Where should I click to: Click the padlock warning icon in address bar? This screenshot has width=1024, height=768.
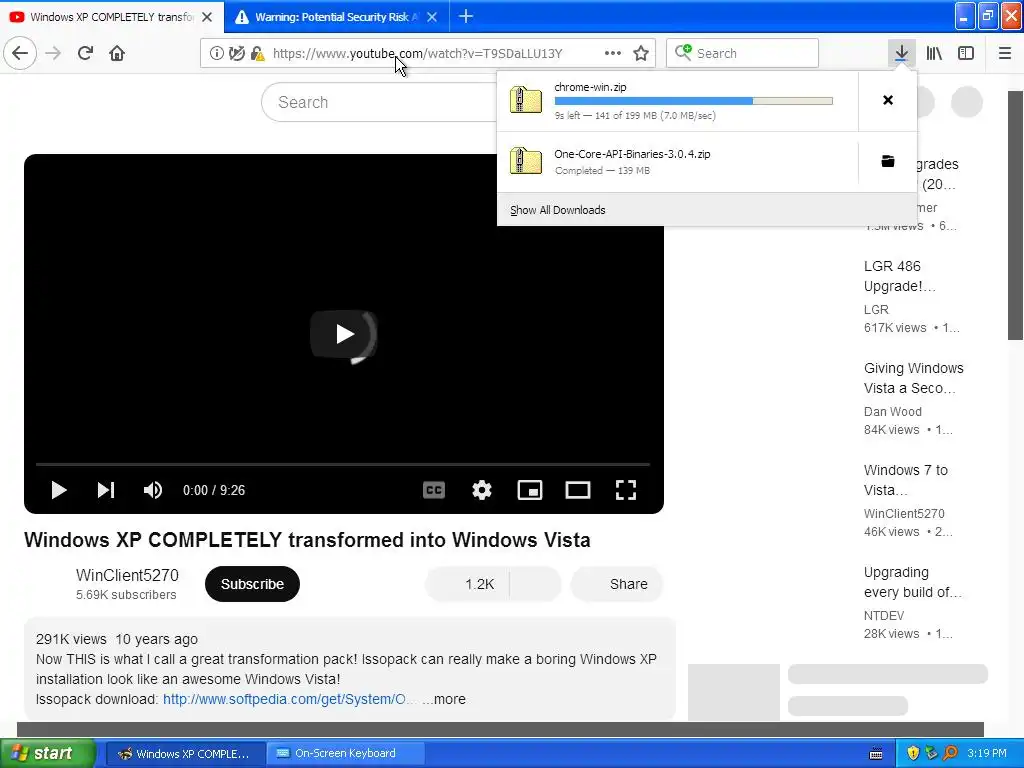tap(258, 54)
